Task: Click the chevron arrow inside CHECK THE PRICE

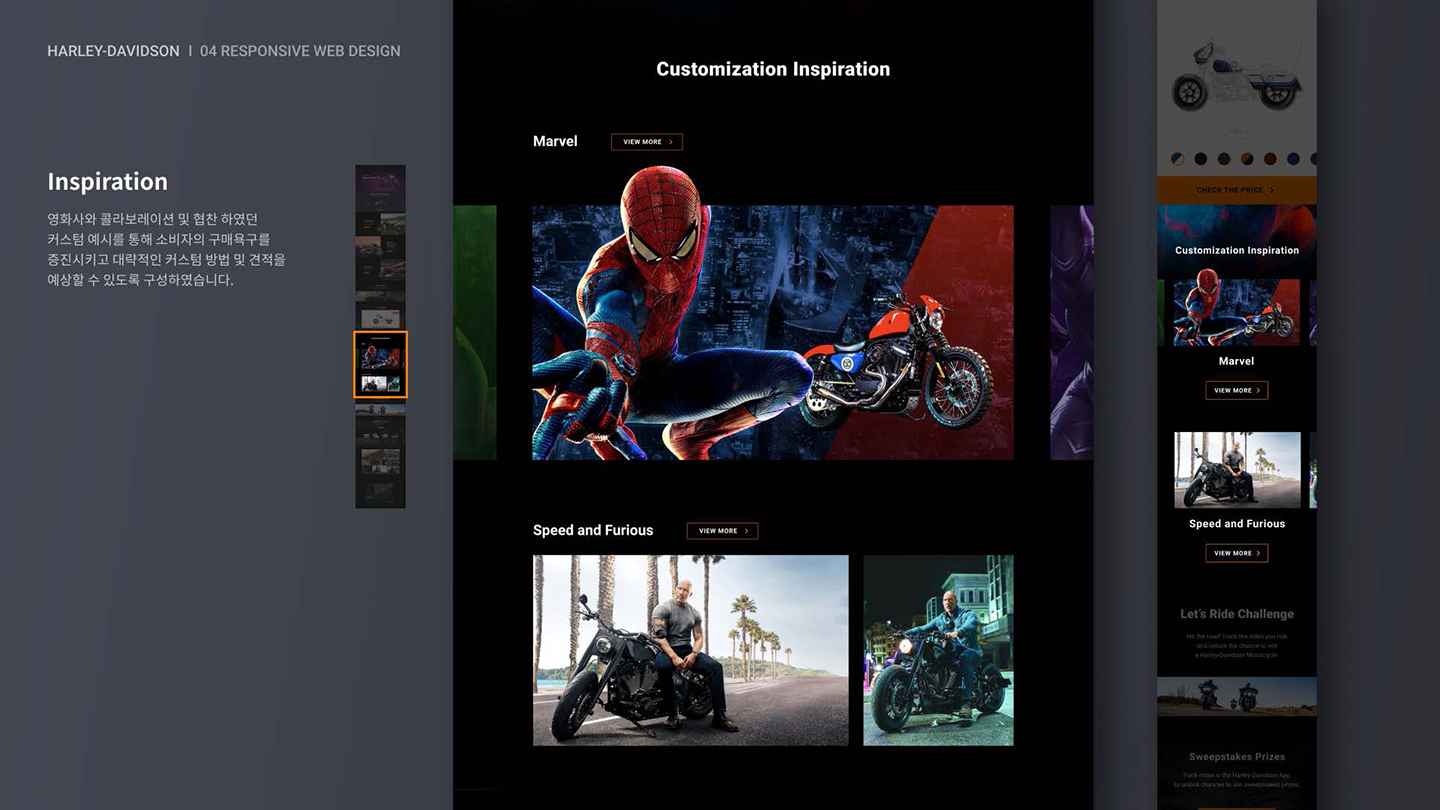Action: (x=1272, y=190)
